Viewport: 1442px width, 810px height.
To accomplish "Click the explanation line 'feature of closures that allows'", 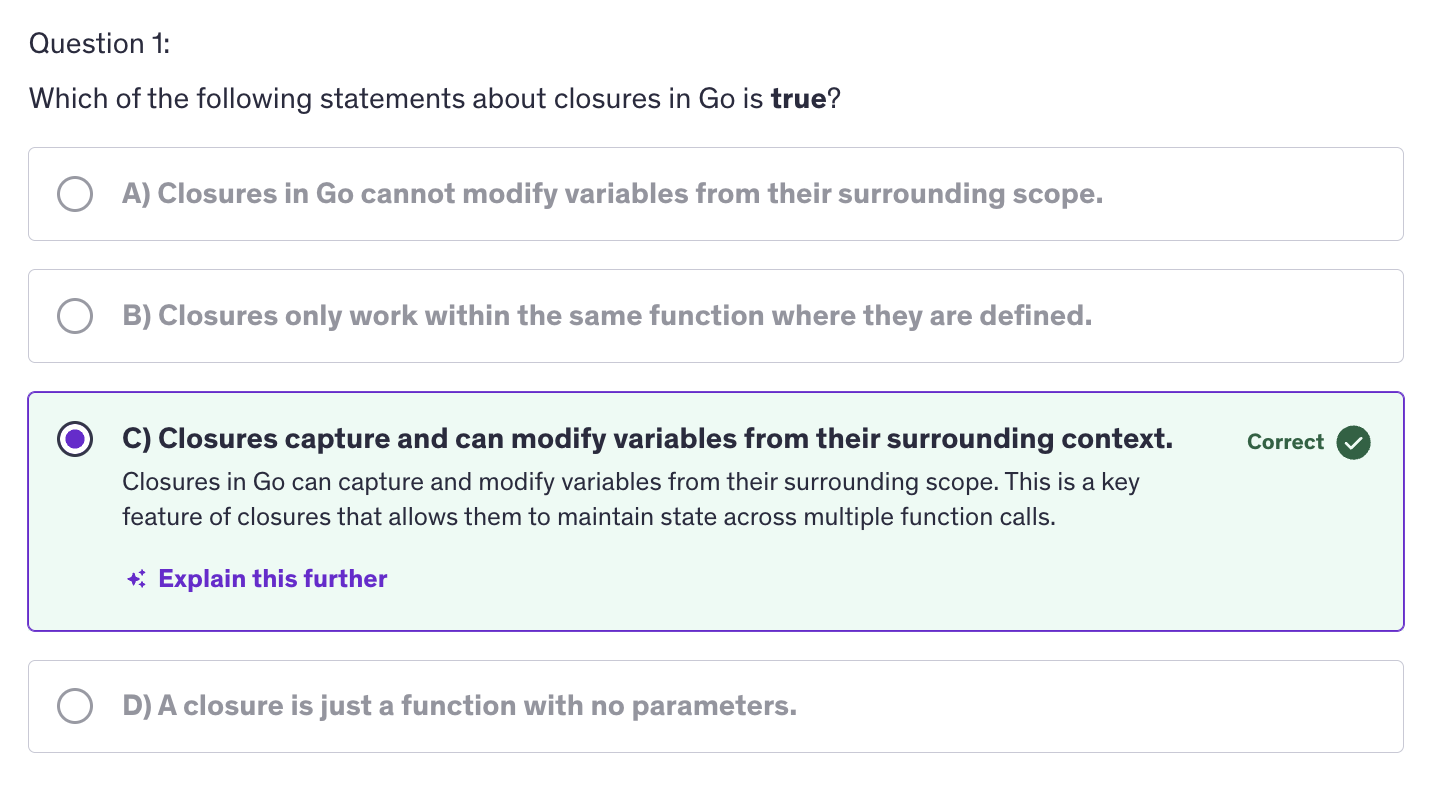I will [588, 518].
